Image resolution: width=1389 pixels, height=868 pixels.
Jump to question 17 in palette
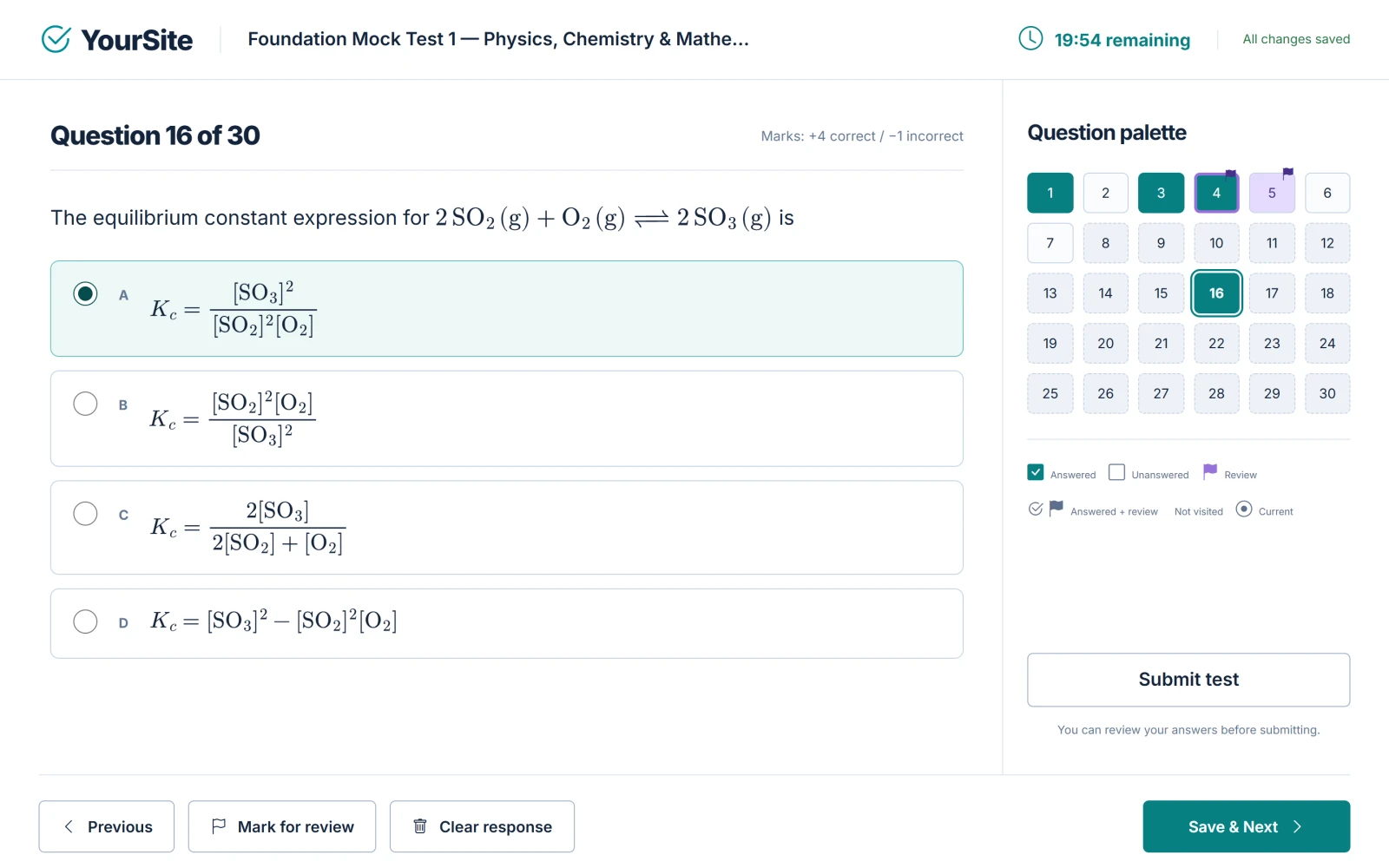(x=1272, y=293)
